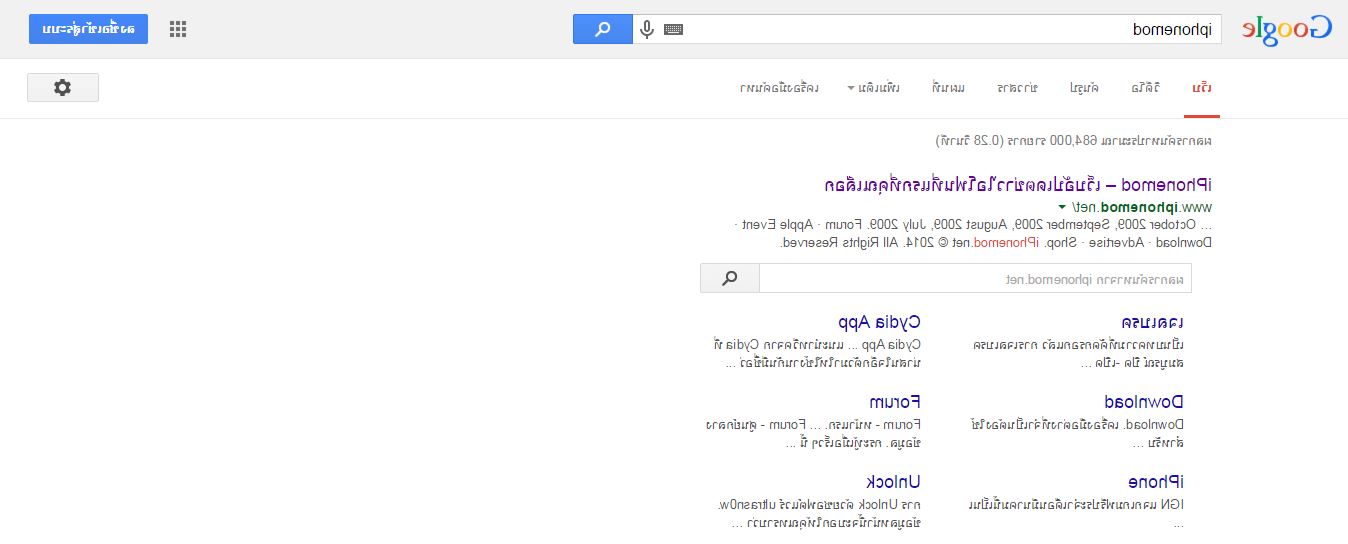
Task: Open the settings gear button
Action: point(63,88)
